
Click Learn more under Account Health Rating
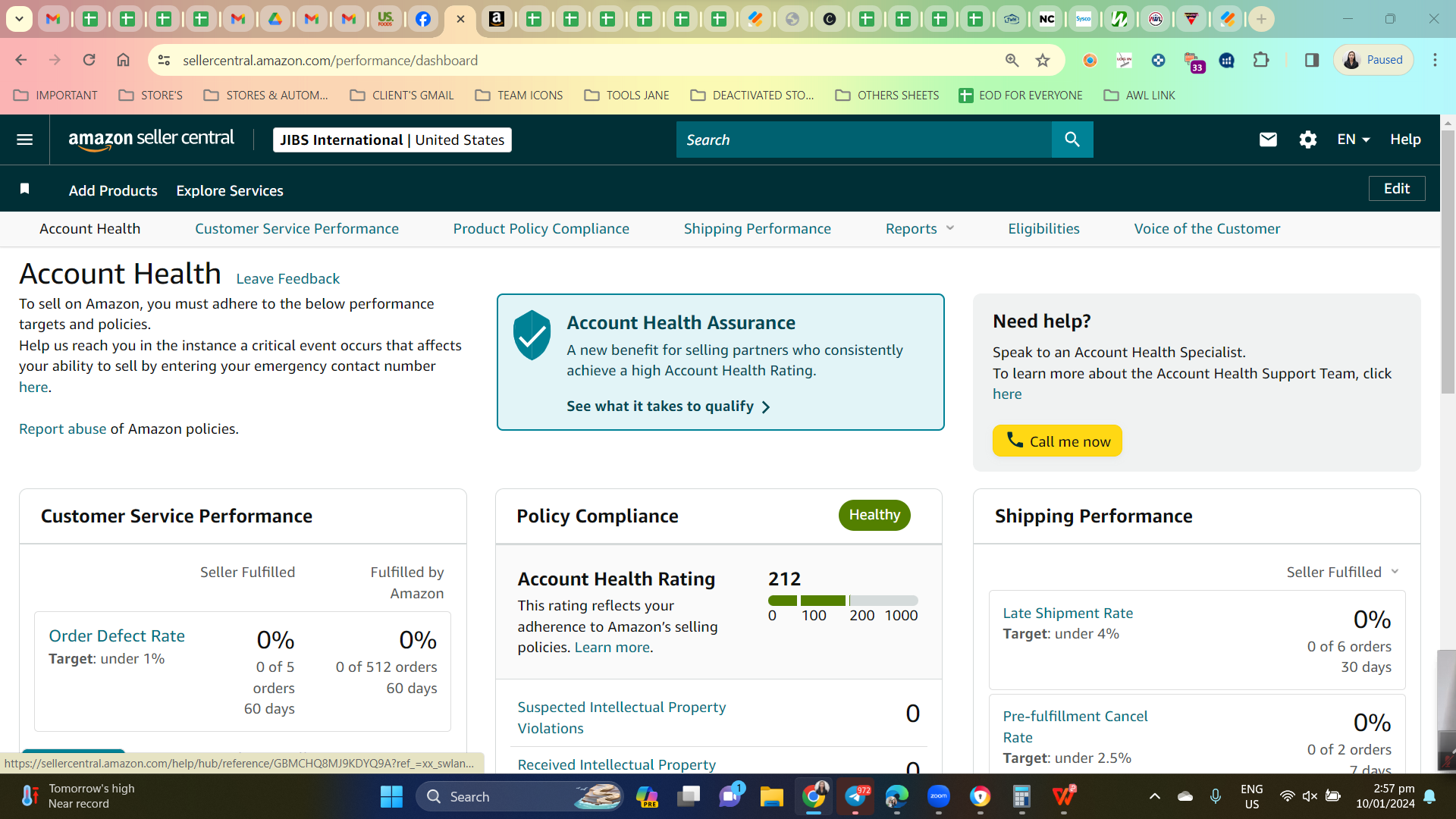point(612,648)
